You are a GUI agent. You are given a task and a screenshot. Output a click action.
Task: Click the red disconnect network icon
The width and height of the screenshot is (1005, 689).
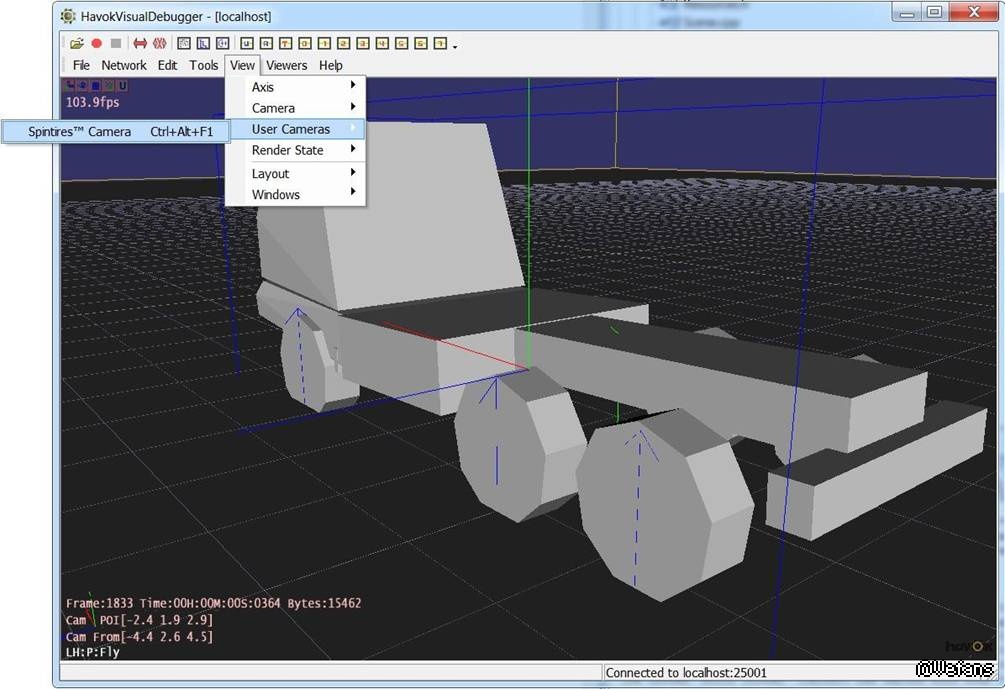click(x=159, y=43)
